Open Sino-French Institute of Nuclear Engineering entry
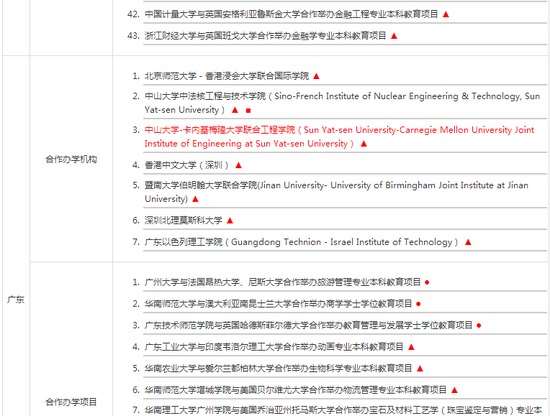The height and width of the screenshot is (416, 550). (342, 103)
